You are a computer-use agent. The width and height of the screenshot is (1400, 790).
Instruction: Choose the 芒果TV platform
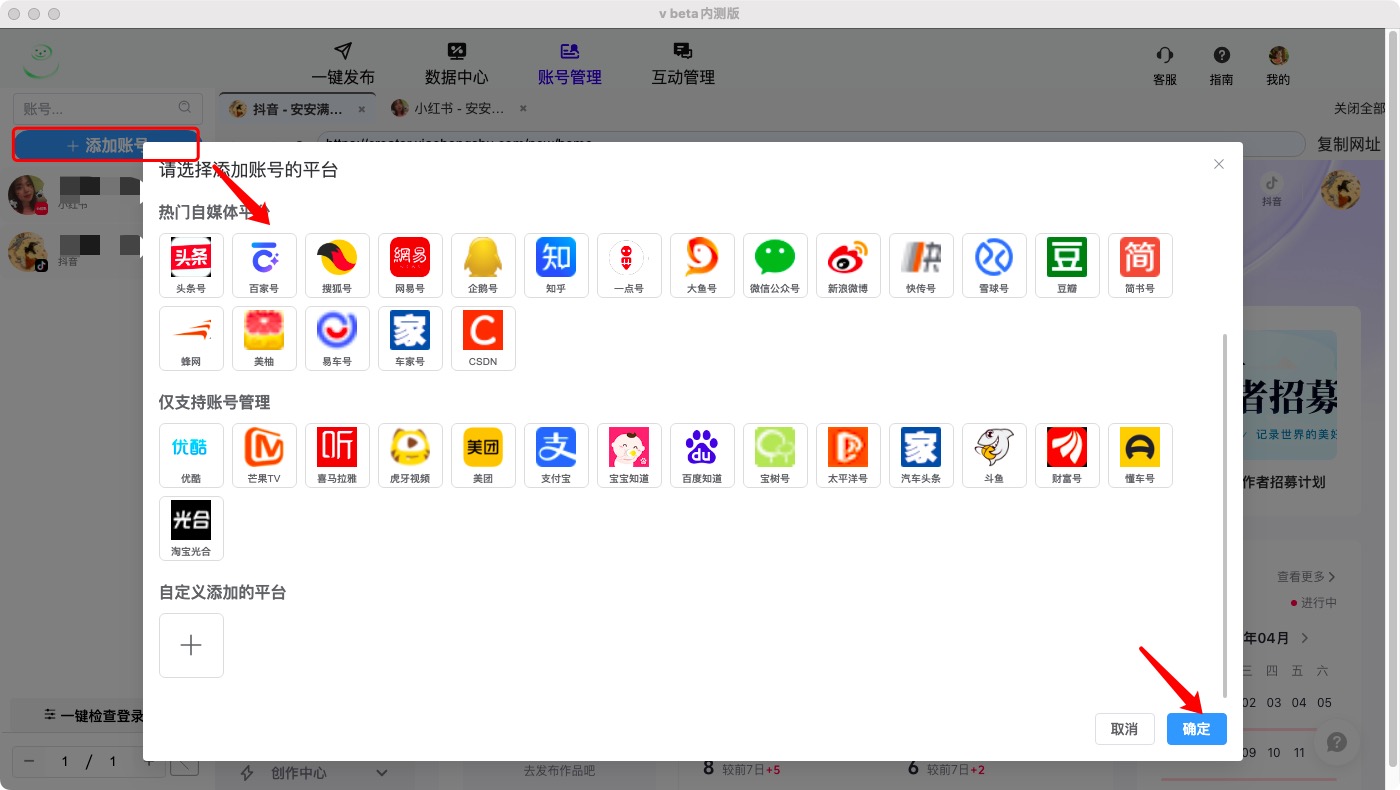click(264, 455)
